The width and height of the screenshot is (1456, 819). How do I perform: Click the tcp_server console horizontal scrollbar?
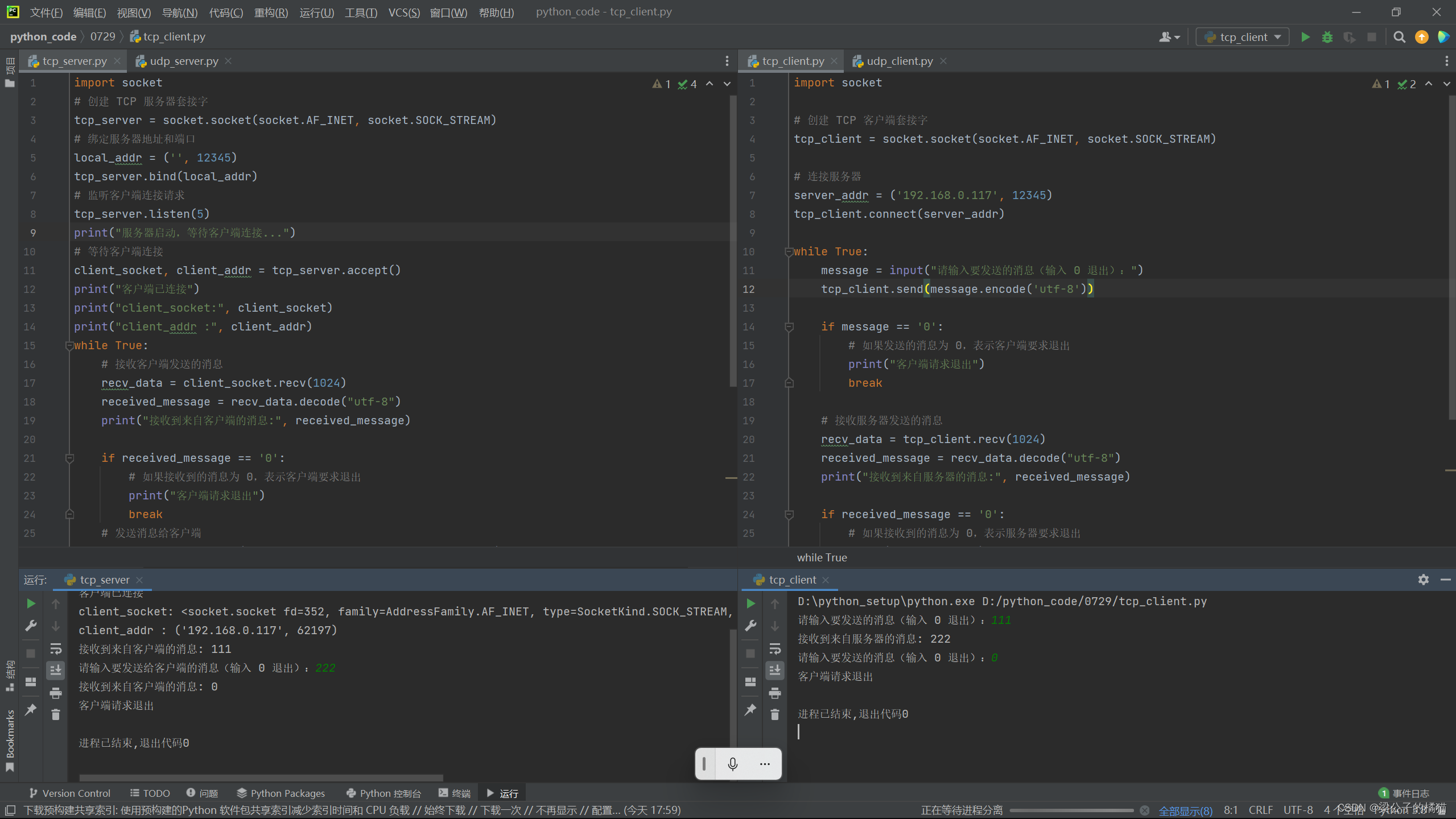coord(261,777)
